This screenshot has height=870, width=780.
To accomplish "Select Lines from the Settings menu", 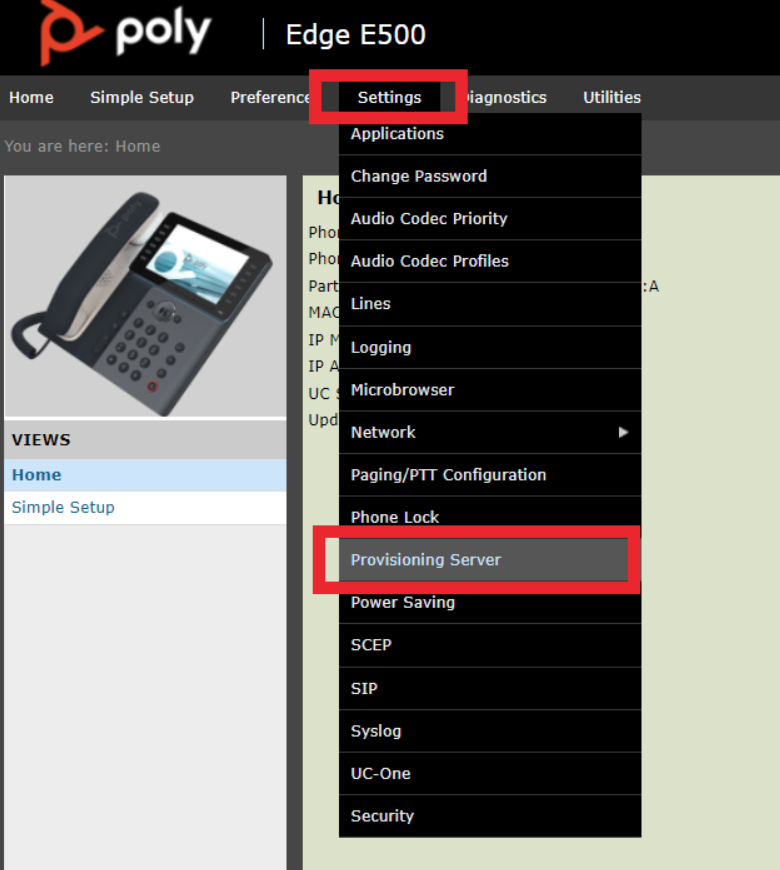I will (490, 304).
